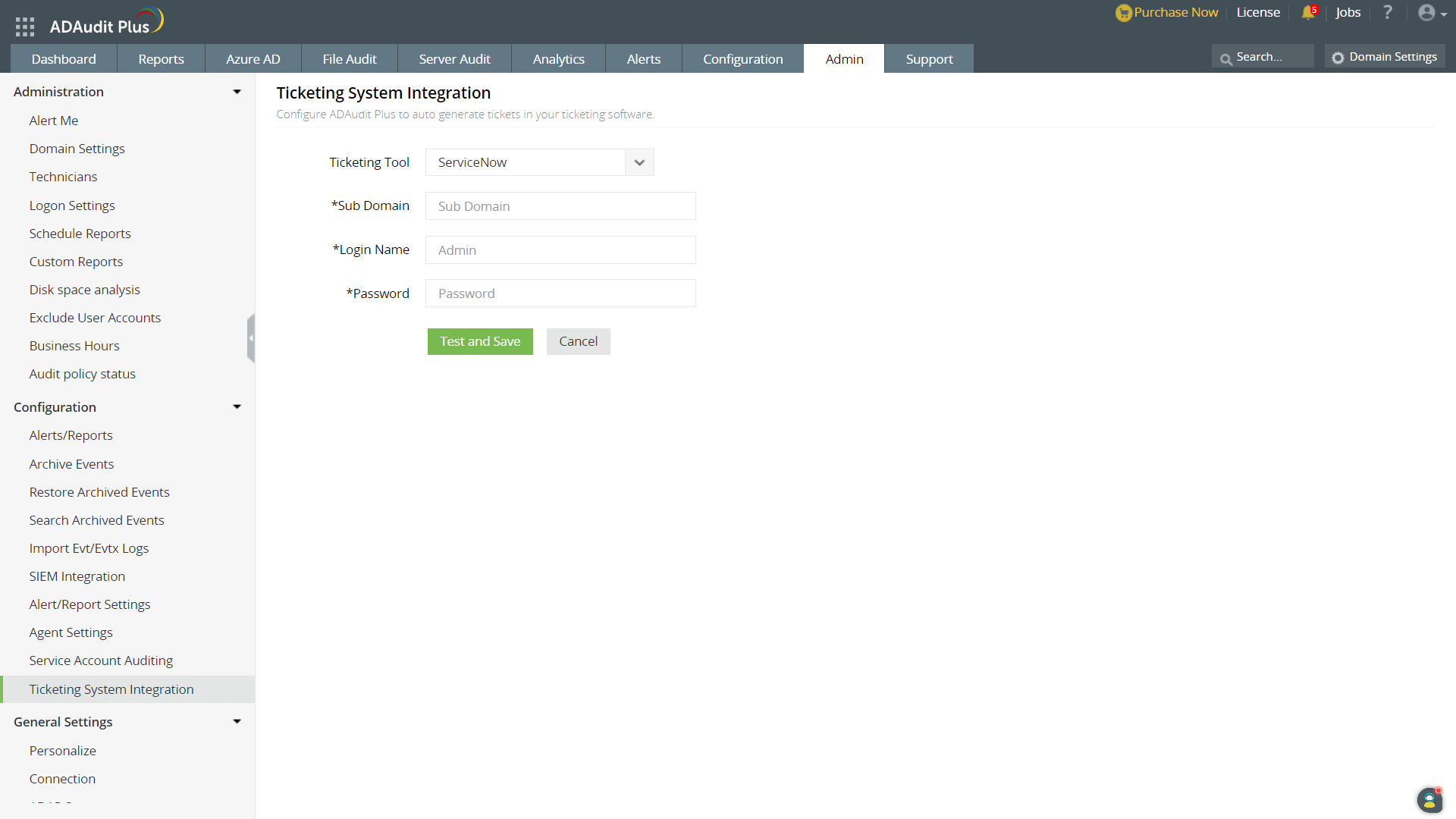Screen dimensions: 1456x819
Task: Click the notification bell icon
Action: [x=1308, y=13]
